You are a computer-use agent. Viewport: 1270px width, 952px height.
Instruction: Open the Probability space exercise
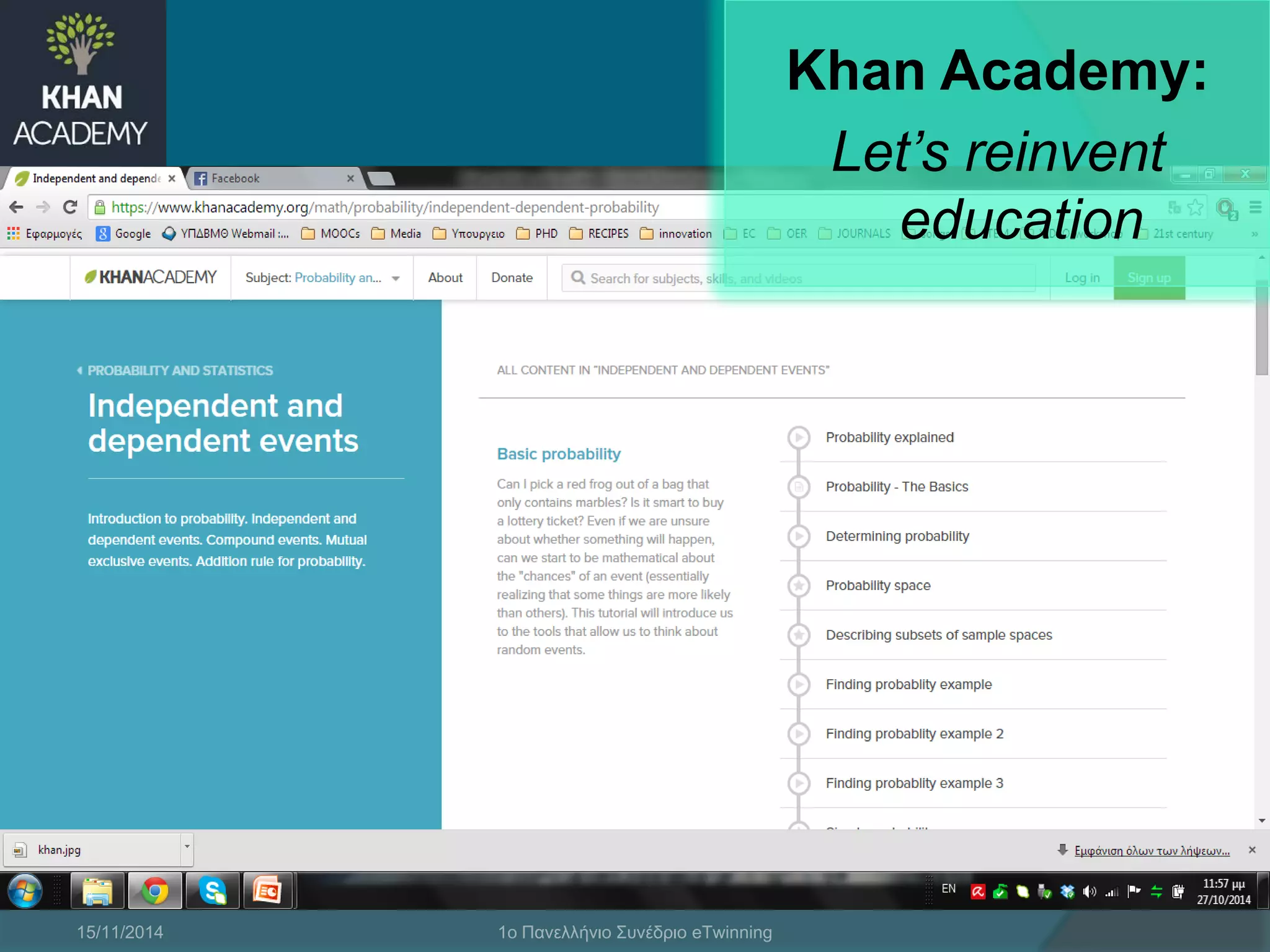[878, 586]
